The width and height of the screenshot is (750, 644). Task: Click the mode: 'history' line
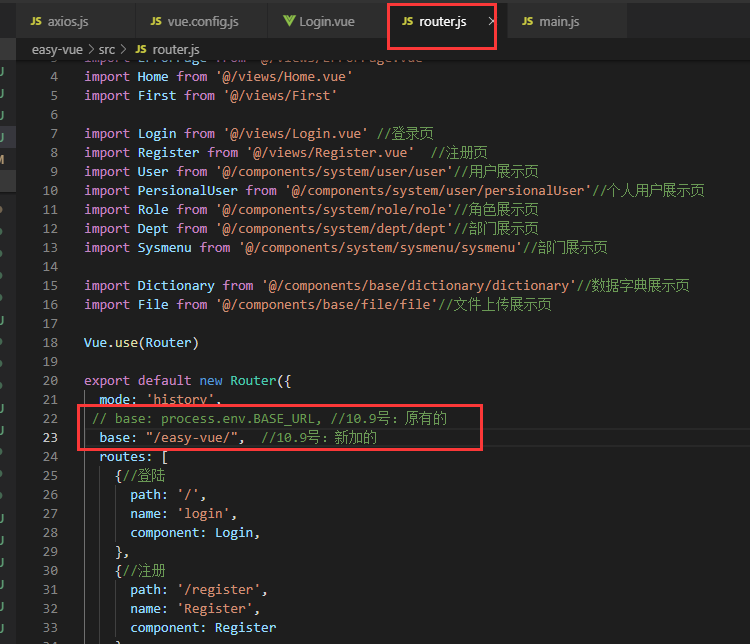tap(160, 400)
